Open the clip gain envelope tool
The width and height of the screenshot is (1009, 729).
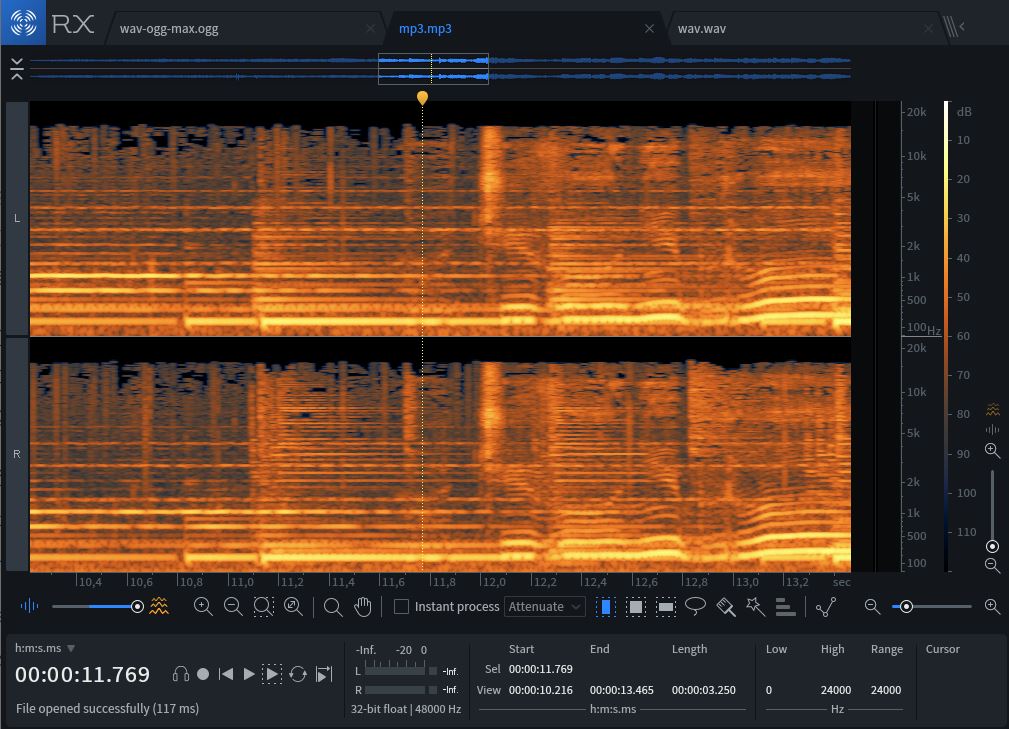(826, 606)
